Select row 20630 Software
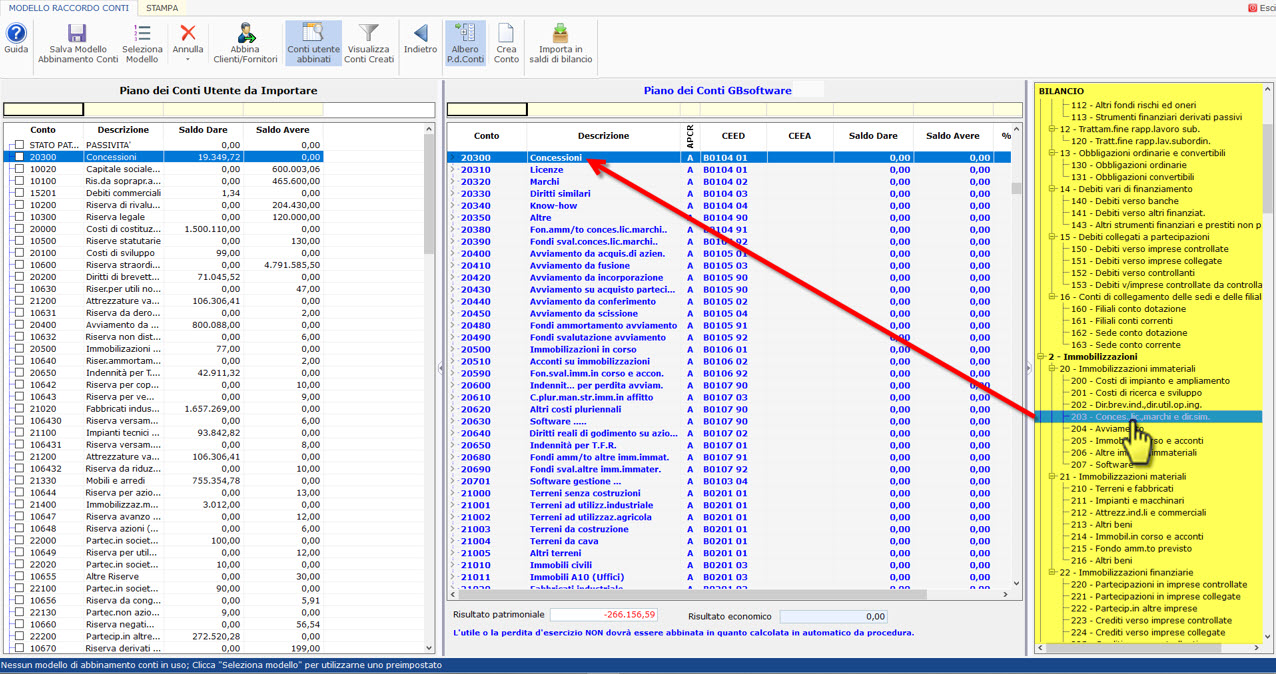The height and width of the screenshot is (674, 1276). click(x=729, y=422)
